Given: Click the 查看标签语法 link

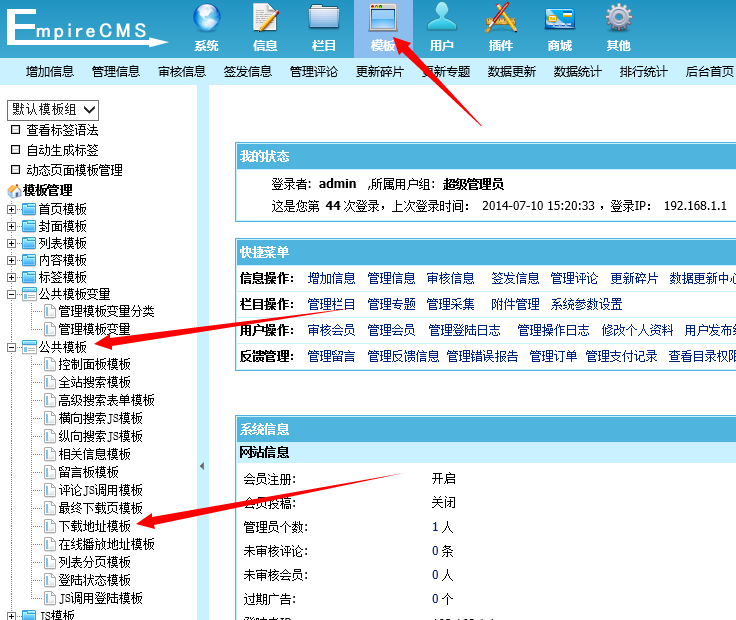Looking at the screenshot, I should [62, 130].
